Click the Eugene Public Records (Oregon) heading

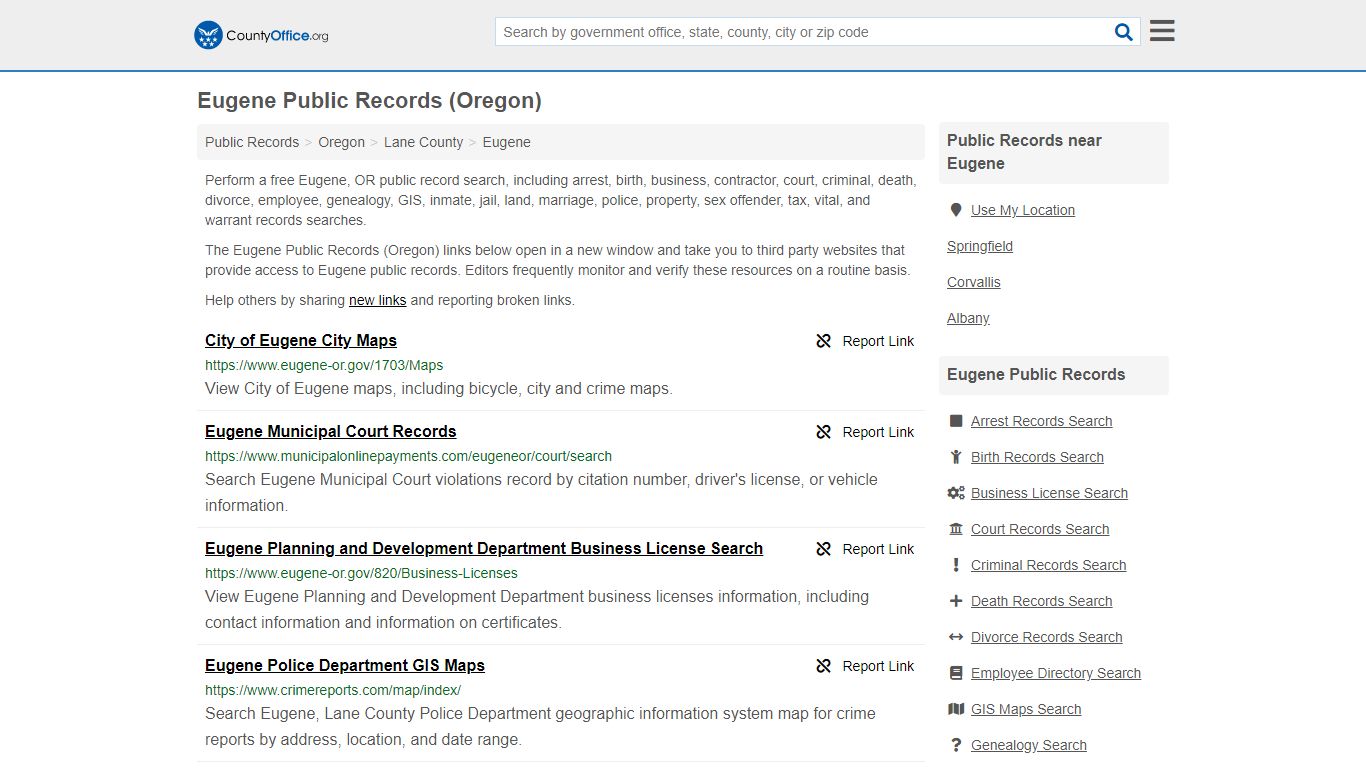coord(370,101)
